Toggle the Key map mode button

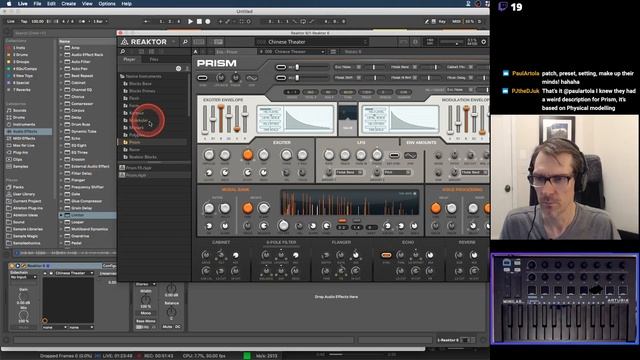[x=442, y=21]
